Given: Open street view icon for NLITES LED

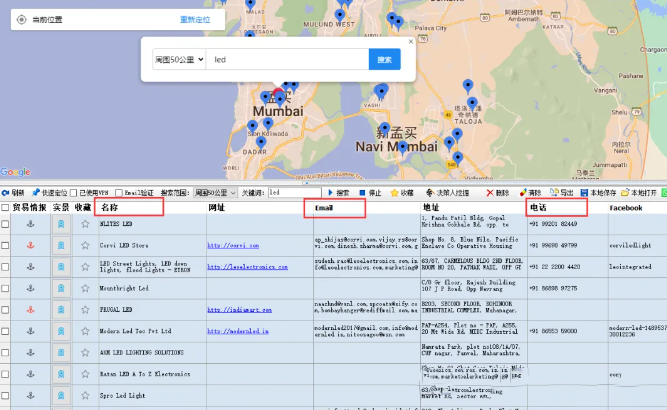Looking at the screenshot, I should (61, 224).
